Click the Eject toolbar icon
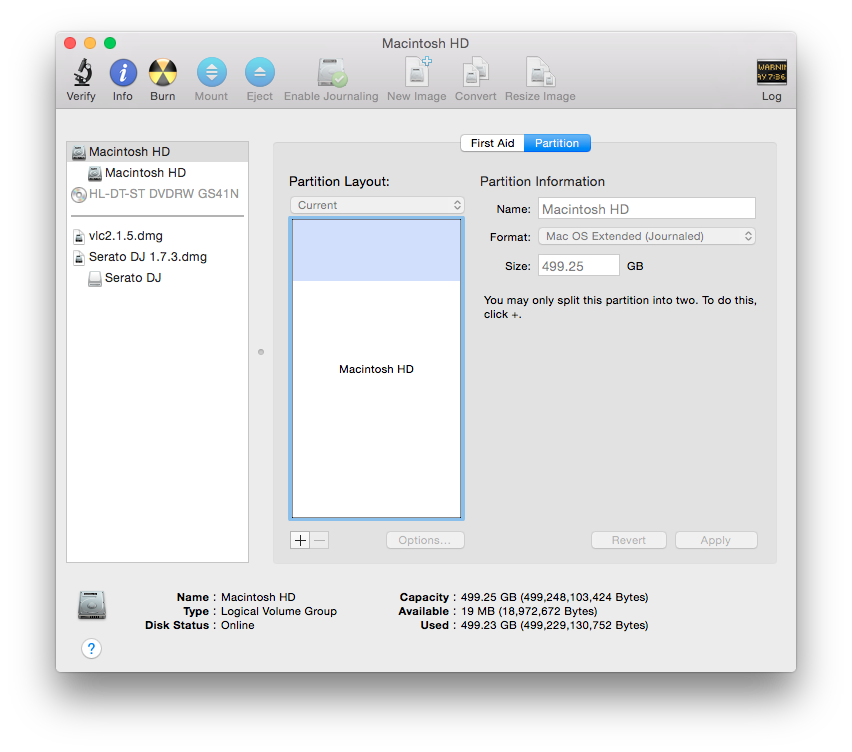 click(x=260, y=72)
